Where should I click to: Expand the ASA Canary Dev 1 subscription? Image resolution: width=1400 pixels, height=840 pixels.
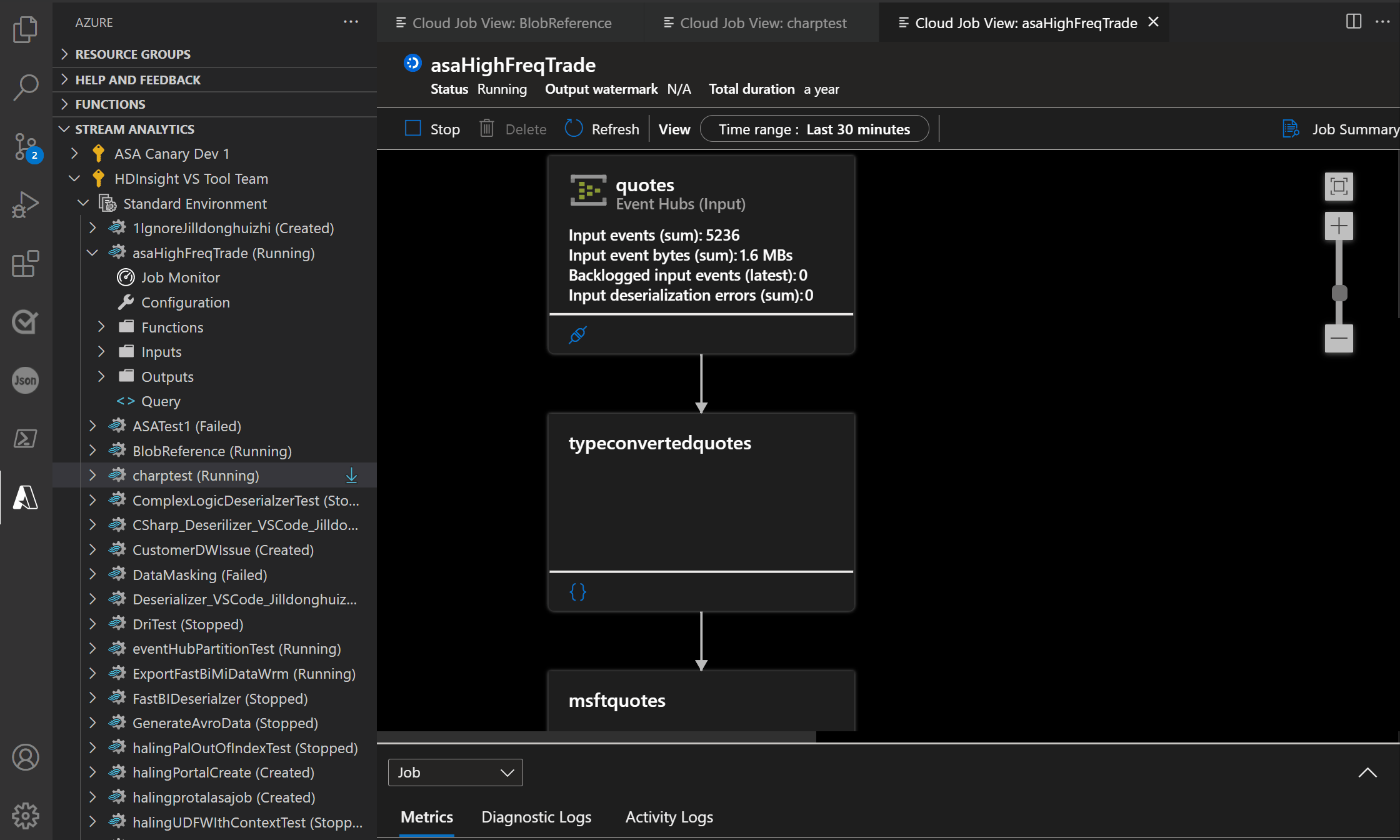point(74,153)
